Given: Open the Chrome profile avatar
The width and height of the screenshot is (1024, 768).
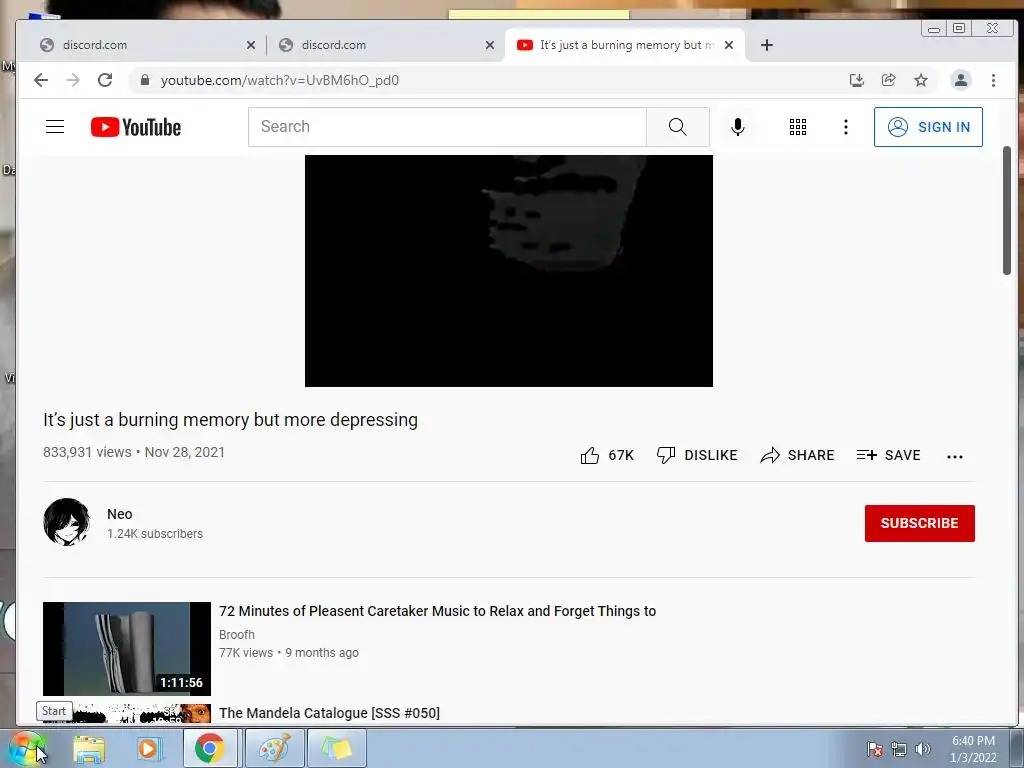Looking at the screenshot, I should click(961, 80).
